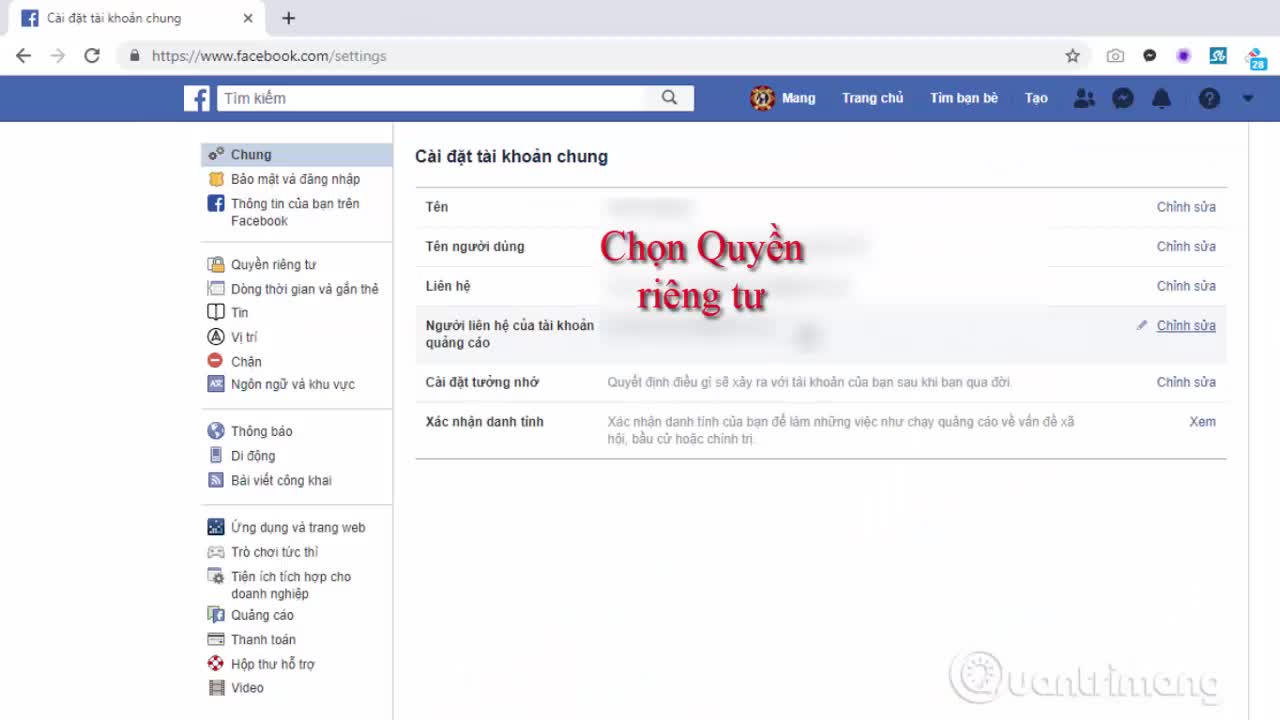Open Quyền riêng tư settings
1280x720 pixels.
(273, 265)
